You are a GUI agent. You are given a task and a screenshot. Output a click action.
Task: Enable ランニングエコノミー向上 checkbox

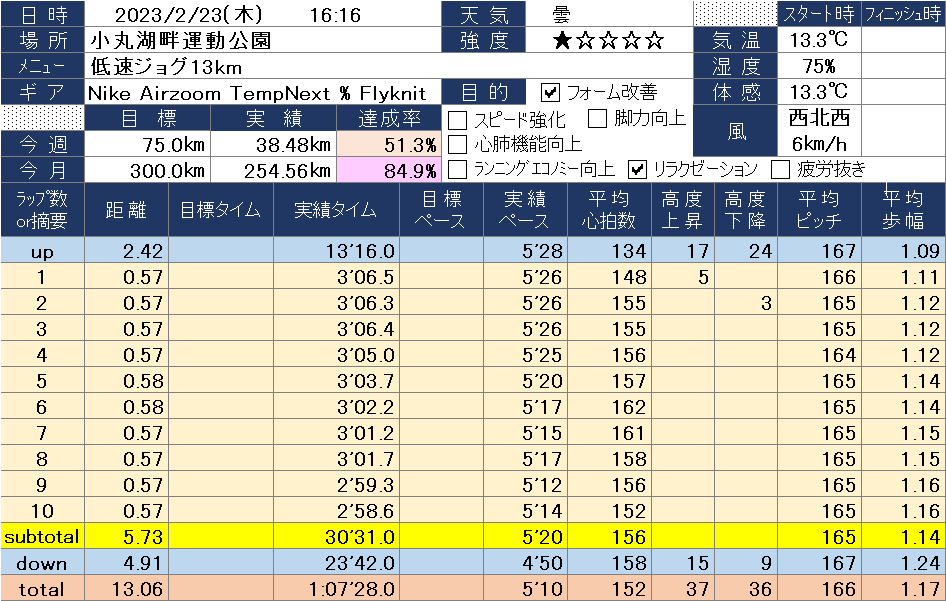pos(458,169)
